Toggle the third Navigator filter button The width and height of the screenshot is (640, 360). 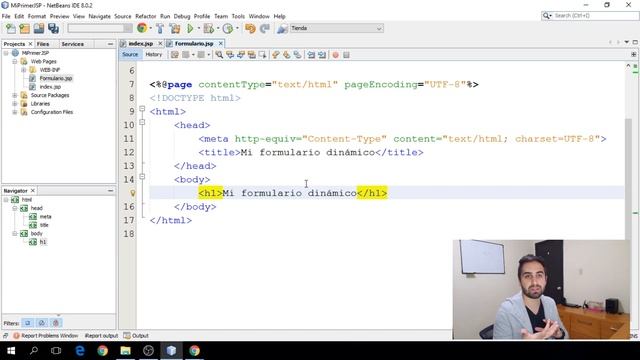point(56,323)
